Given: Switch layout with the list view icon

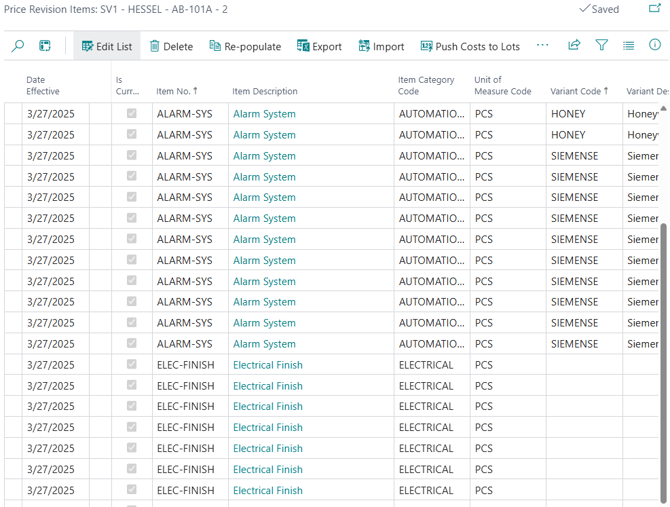Looking at the screenshot, I should [x=629, y=45].
